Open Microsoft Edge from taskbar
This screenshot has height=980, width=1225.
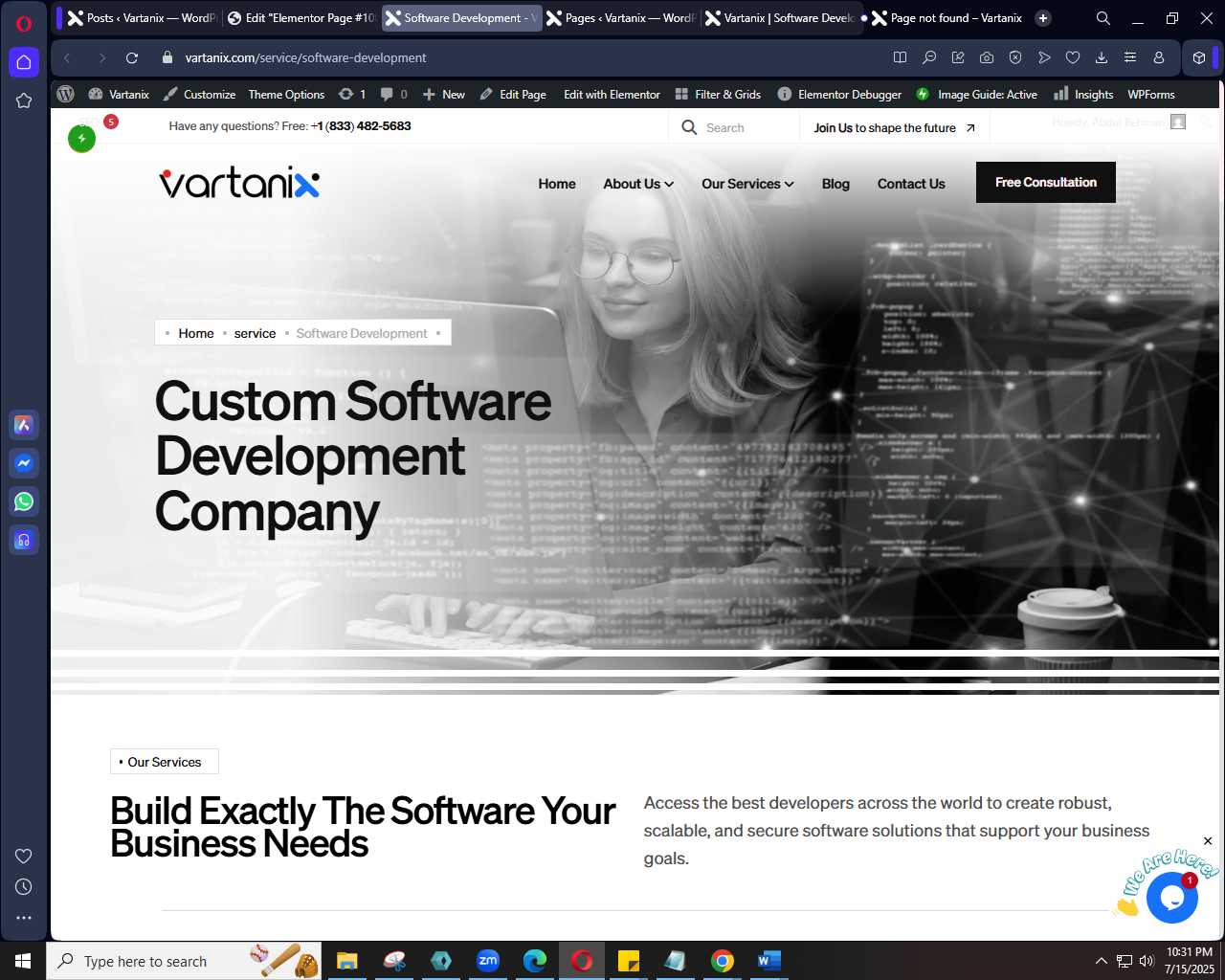[x=535, y=961]
